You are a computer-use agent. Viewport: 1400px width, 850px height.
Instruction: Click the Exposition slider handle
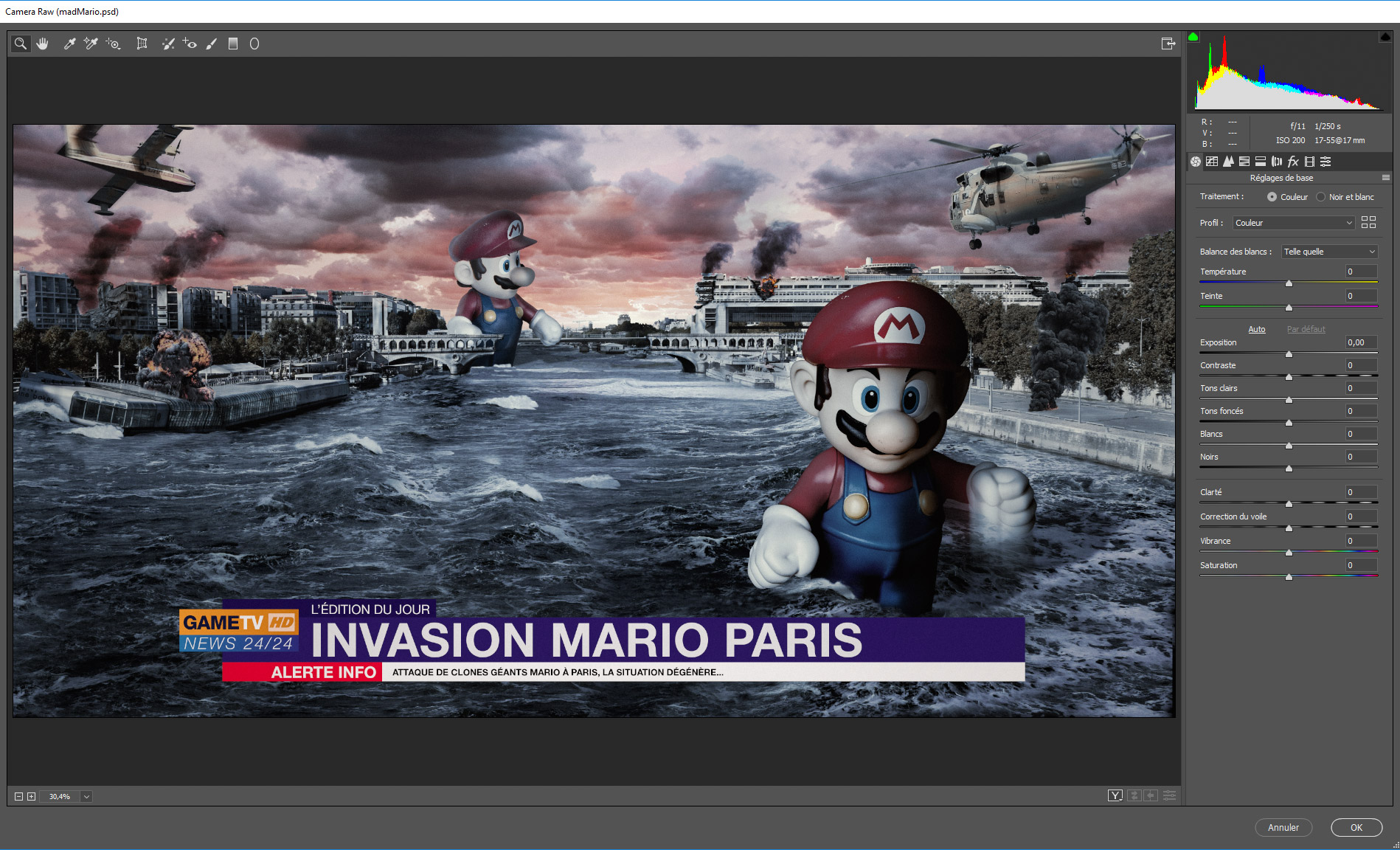[x=1289, y=354]
